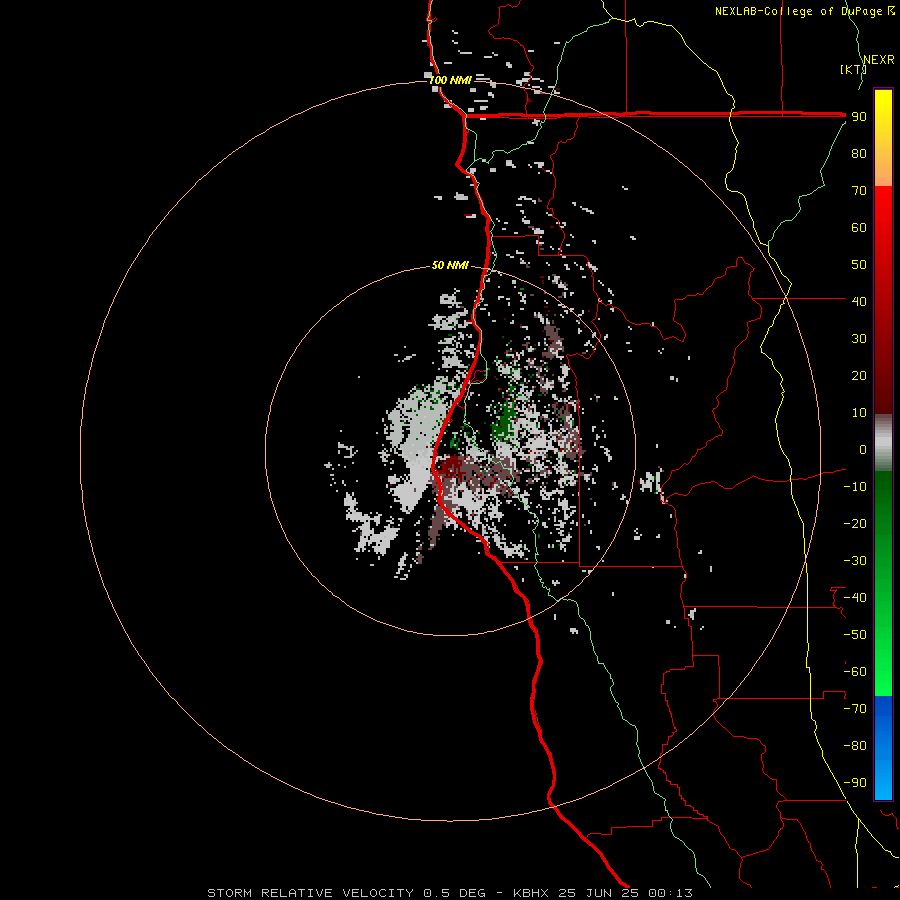This screenshot has height=900, width=900.
Task: Click the -40 value on the velocity scale
Action: (855, 598)
